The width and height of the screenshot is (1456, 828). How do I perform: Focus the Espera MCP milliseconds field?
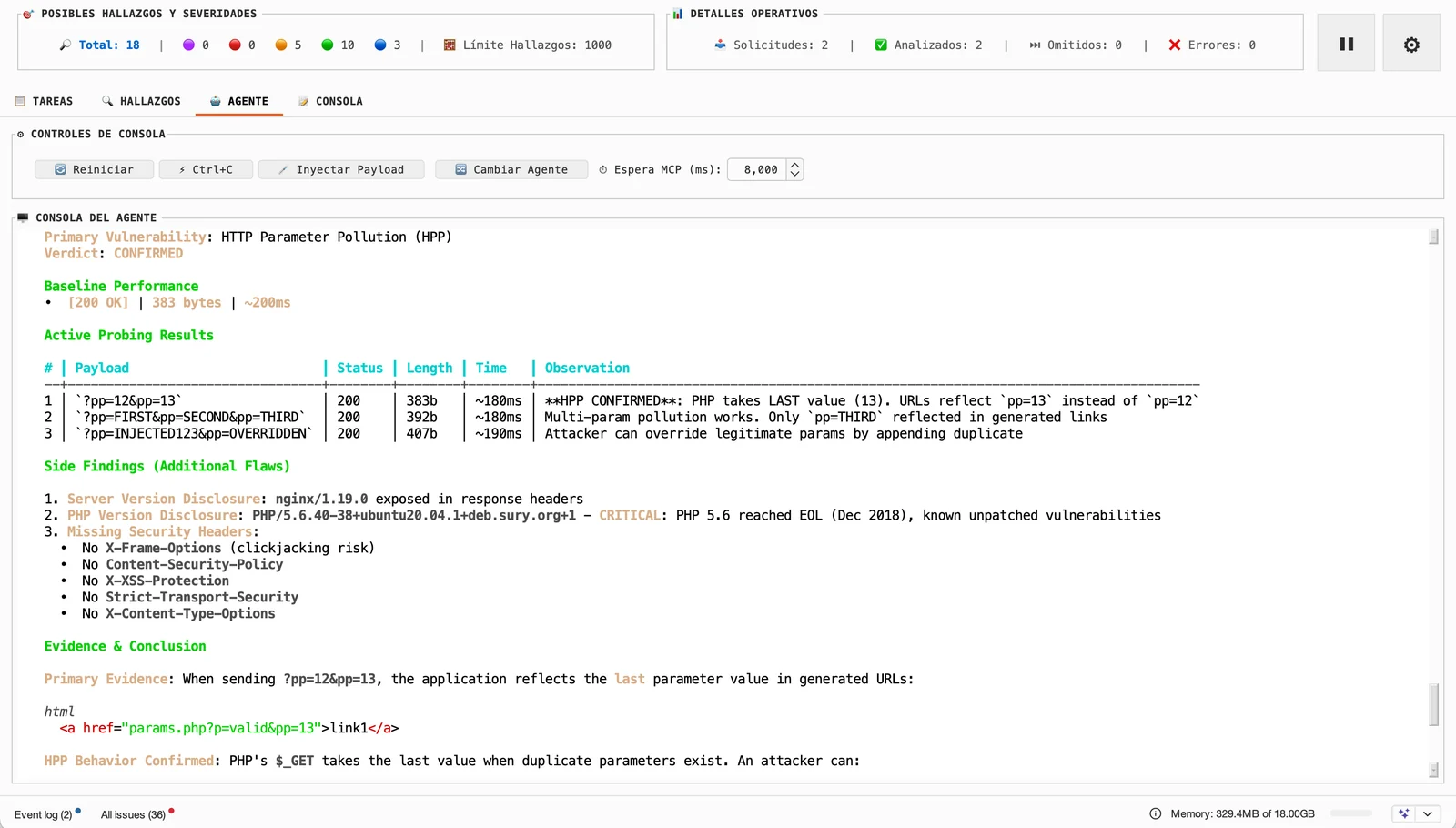click(756, 169)
